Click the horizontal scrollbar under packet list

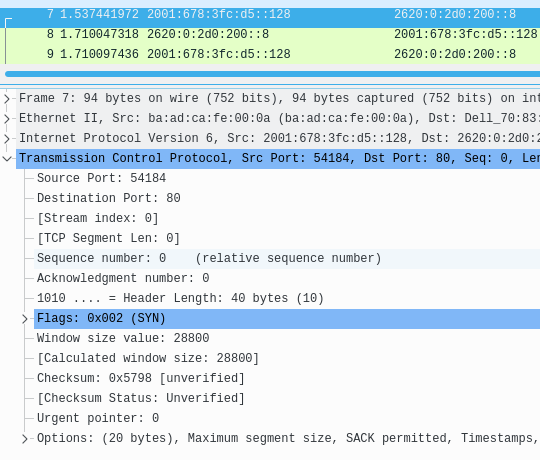272,74
